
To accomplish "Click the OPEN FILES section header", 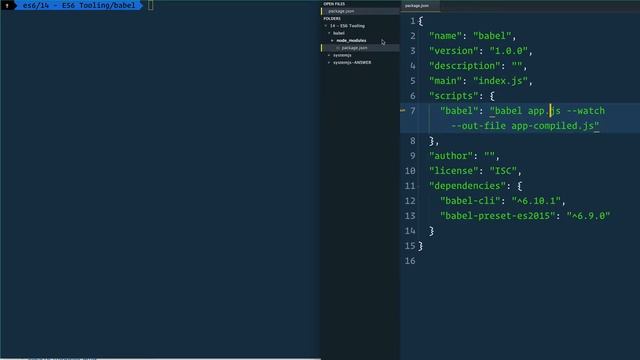I will click(x=334, y=4).
